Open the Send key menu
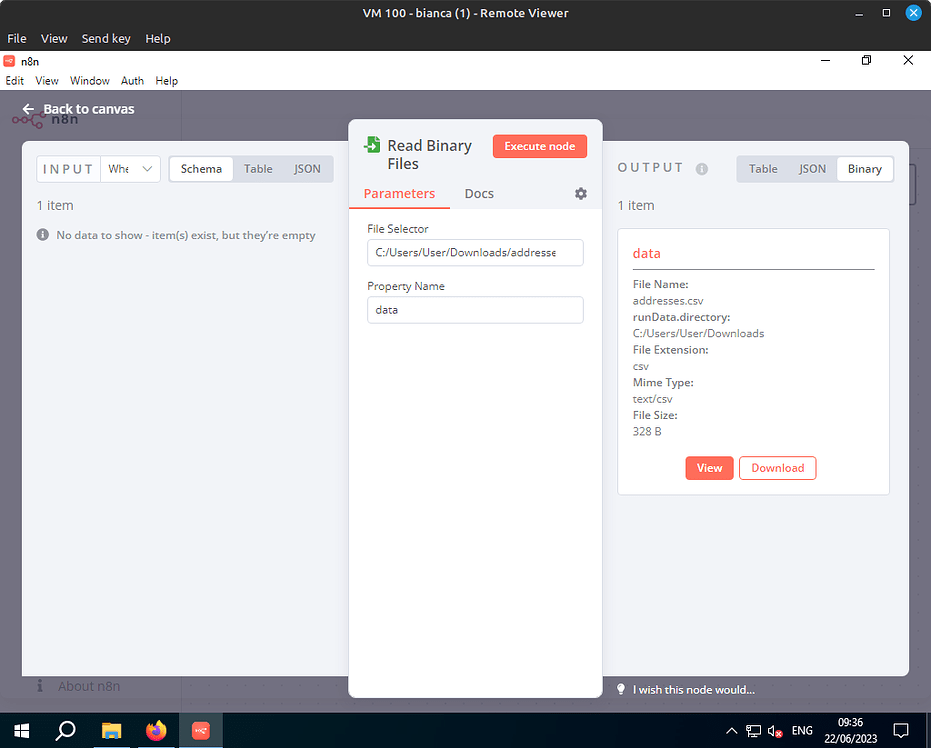 tap(105, 38)
